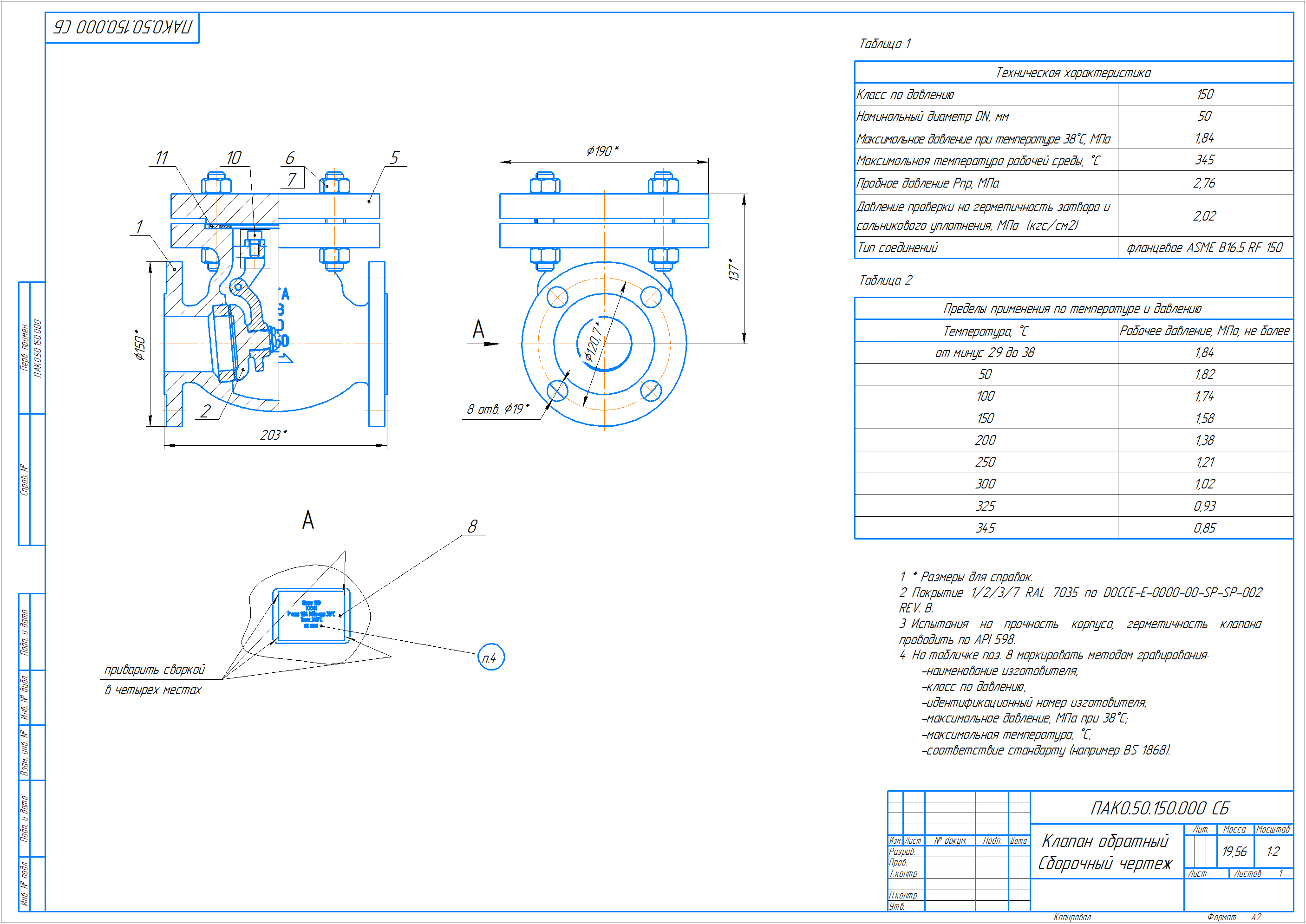Select value 150 in "Класс по давлению" row
1306x924 pixels.
(1205, 94)
